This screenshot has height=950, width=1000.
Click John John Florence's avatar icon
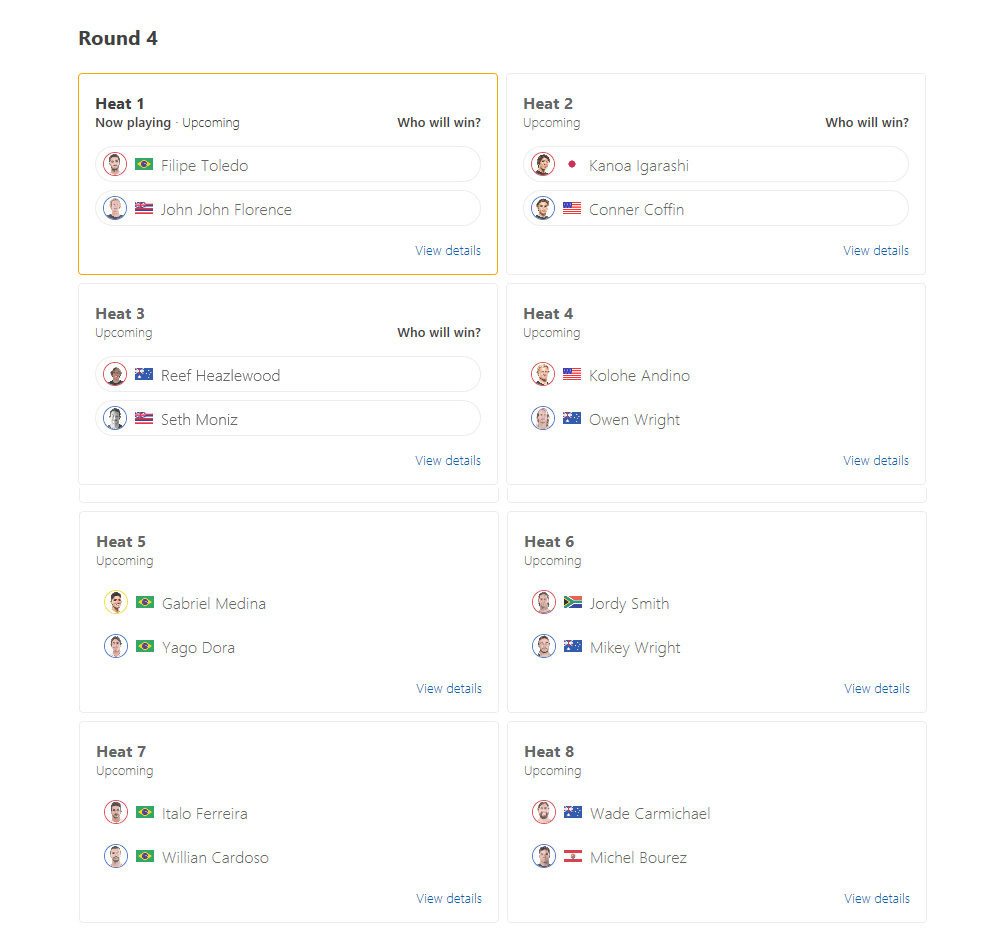point(115,208)
